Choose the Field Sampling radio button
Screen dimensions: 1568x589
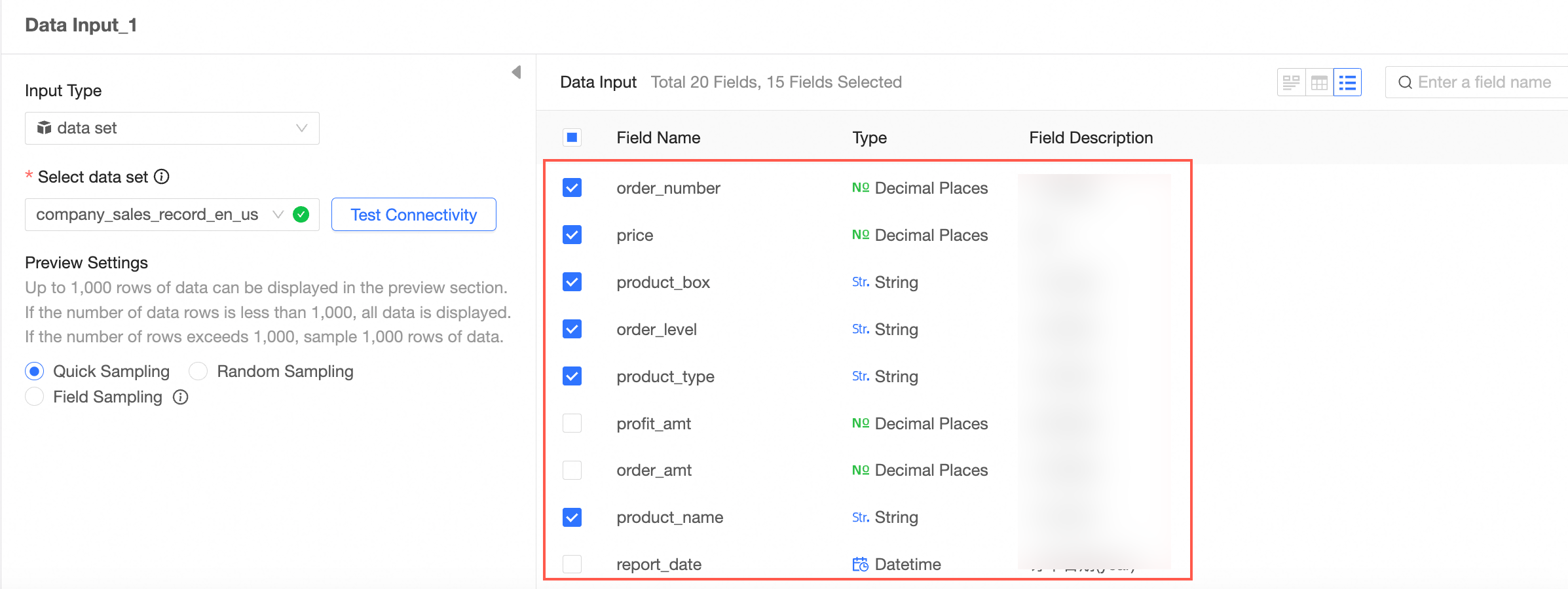point(35,397)
